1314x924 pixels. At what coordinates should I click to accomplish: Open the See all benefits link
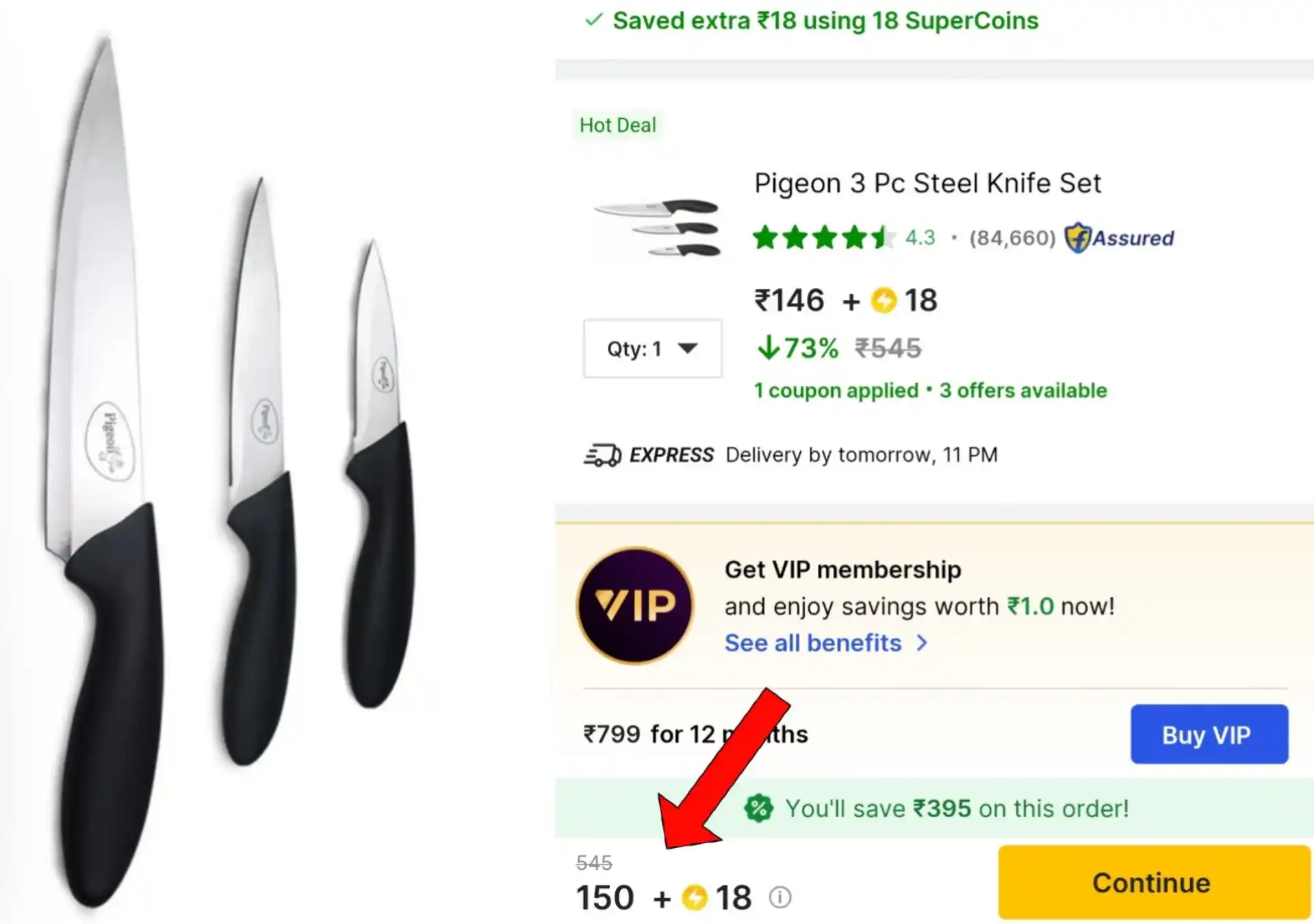[813, 643]
